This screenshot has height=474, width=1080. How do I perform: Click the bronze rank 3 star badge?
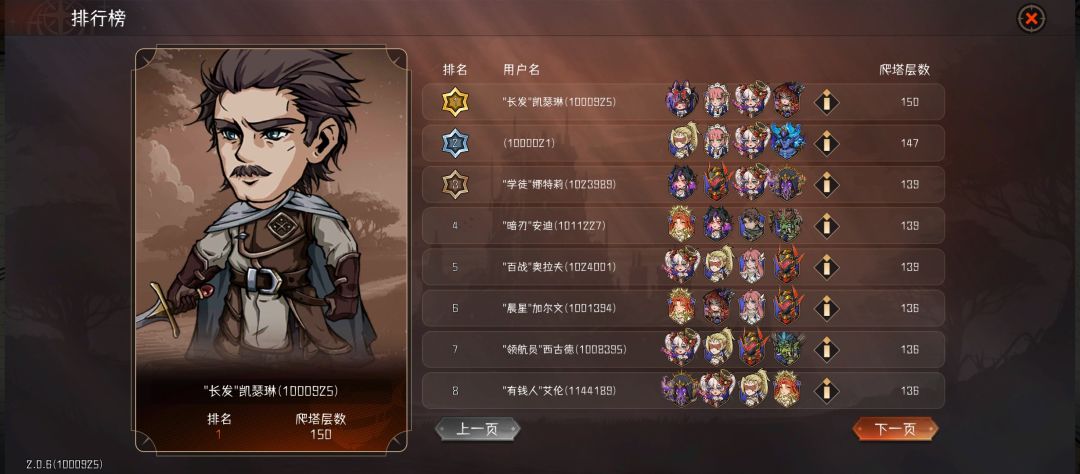click(455, 185)
